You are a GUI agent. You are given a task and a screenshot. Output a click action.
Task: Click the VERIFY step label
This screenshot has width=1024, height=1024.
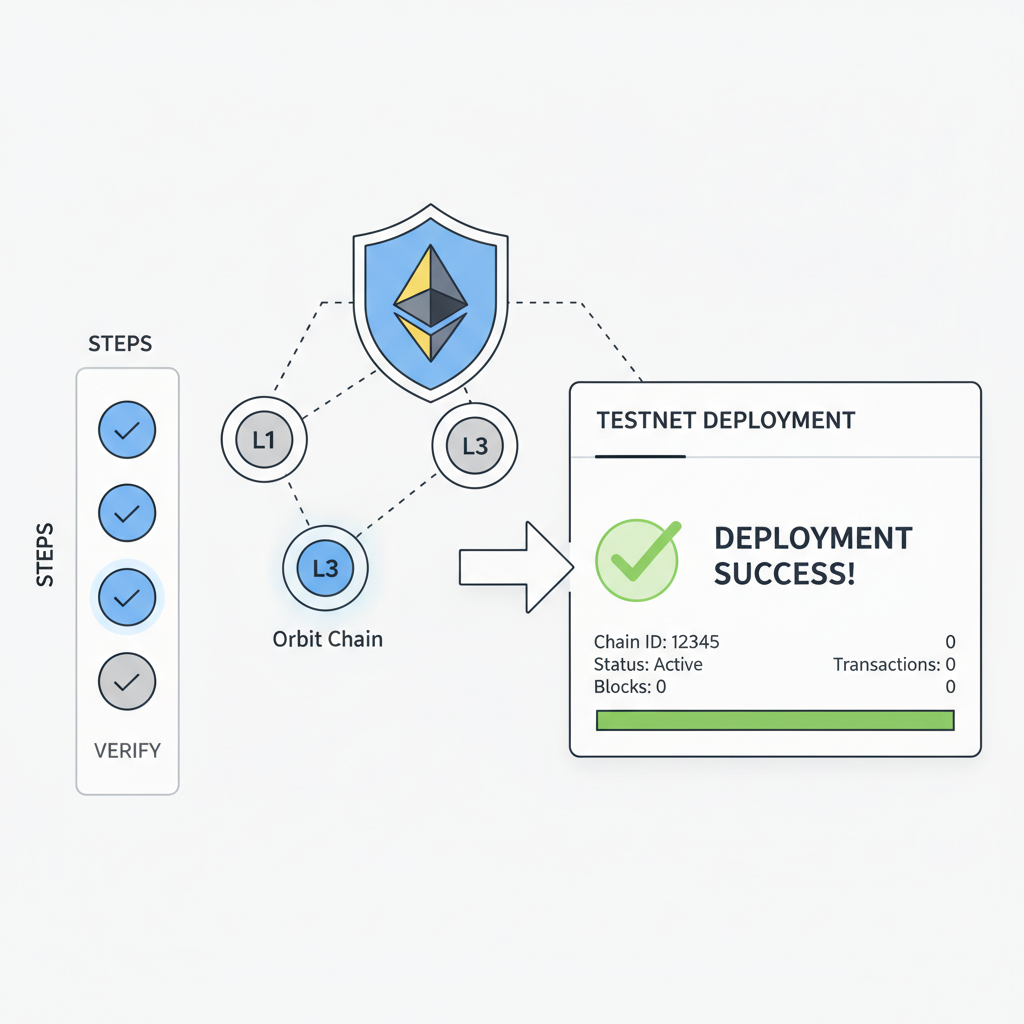click(x=127, y=751)
